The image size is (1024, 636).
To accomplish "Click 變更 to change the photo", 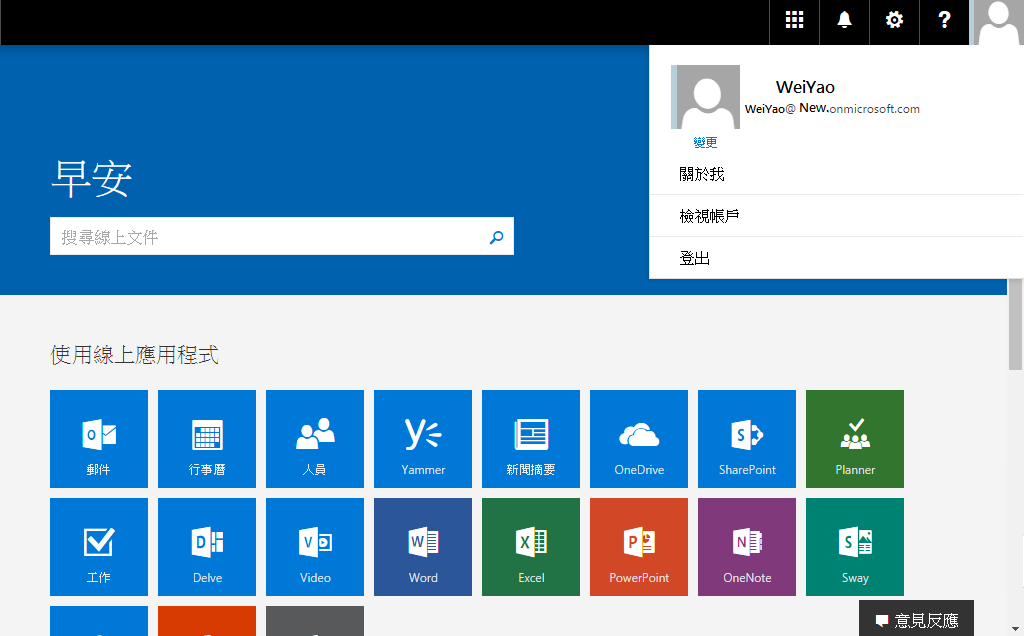I will pos(705,142).
